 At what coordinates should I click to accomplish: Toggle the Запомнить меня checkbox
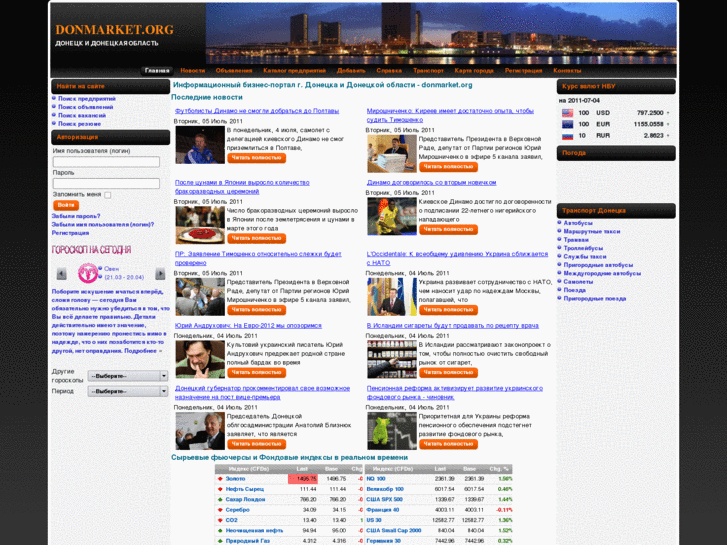click(x=108, y=195)
